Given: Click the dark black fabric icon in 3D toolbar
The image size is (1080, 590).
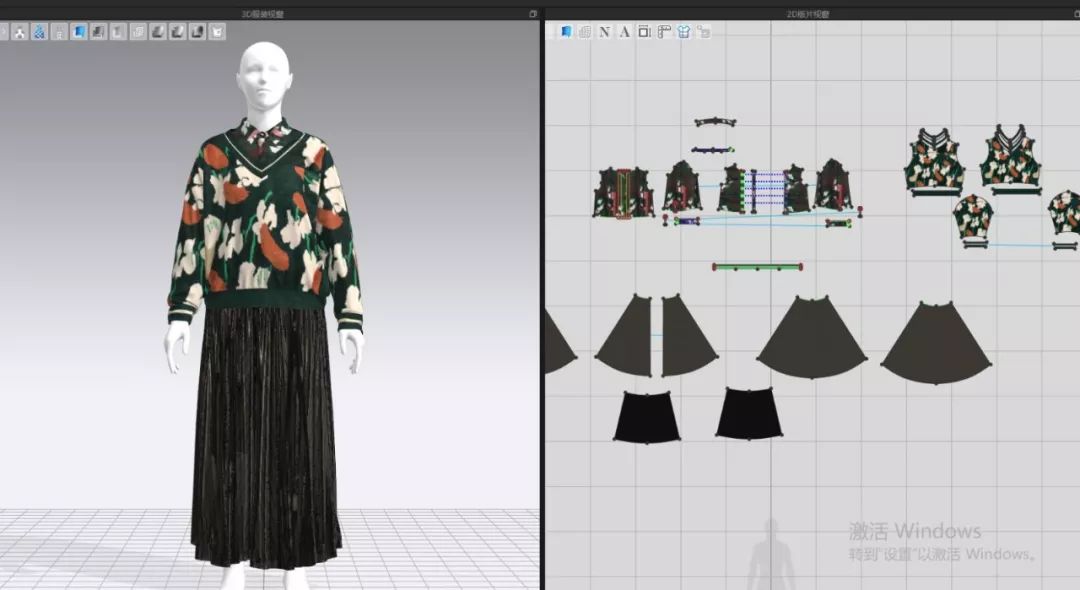Looking at the screenshot, I should point(198,32).
